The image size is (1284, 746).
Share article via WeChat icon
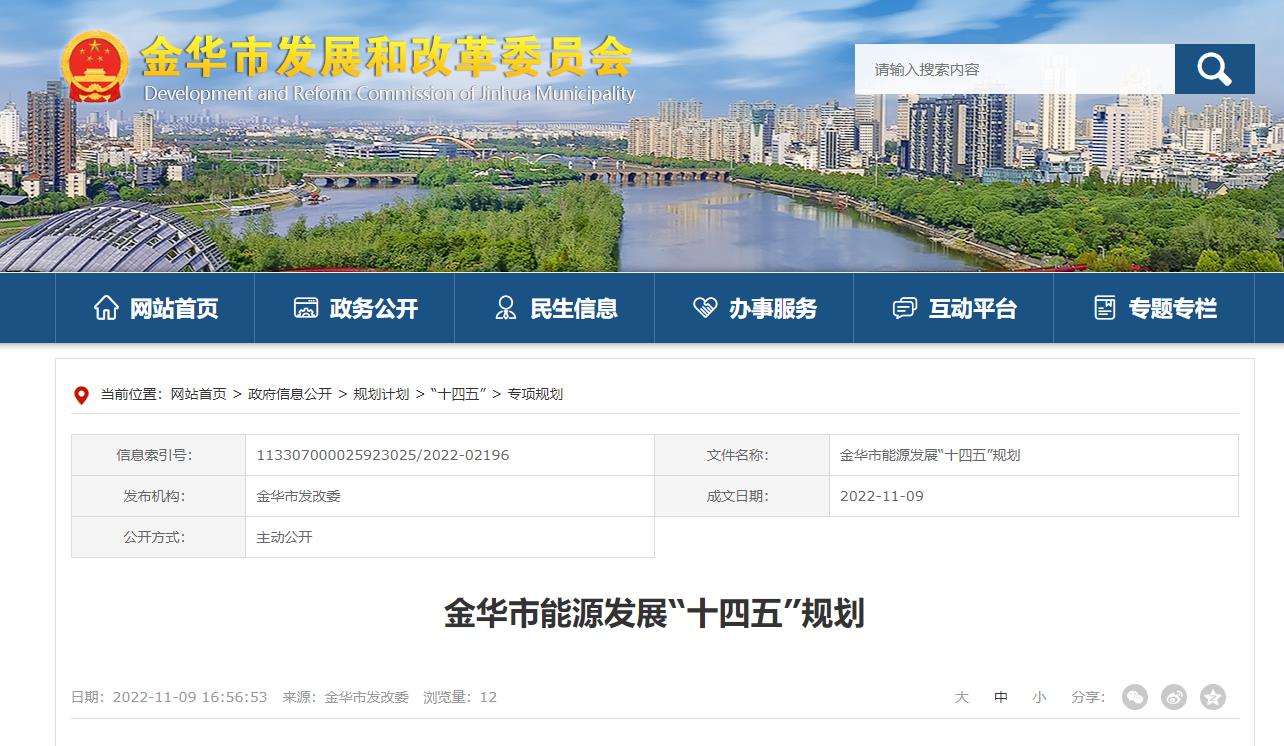1134,697
